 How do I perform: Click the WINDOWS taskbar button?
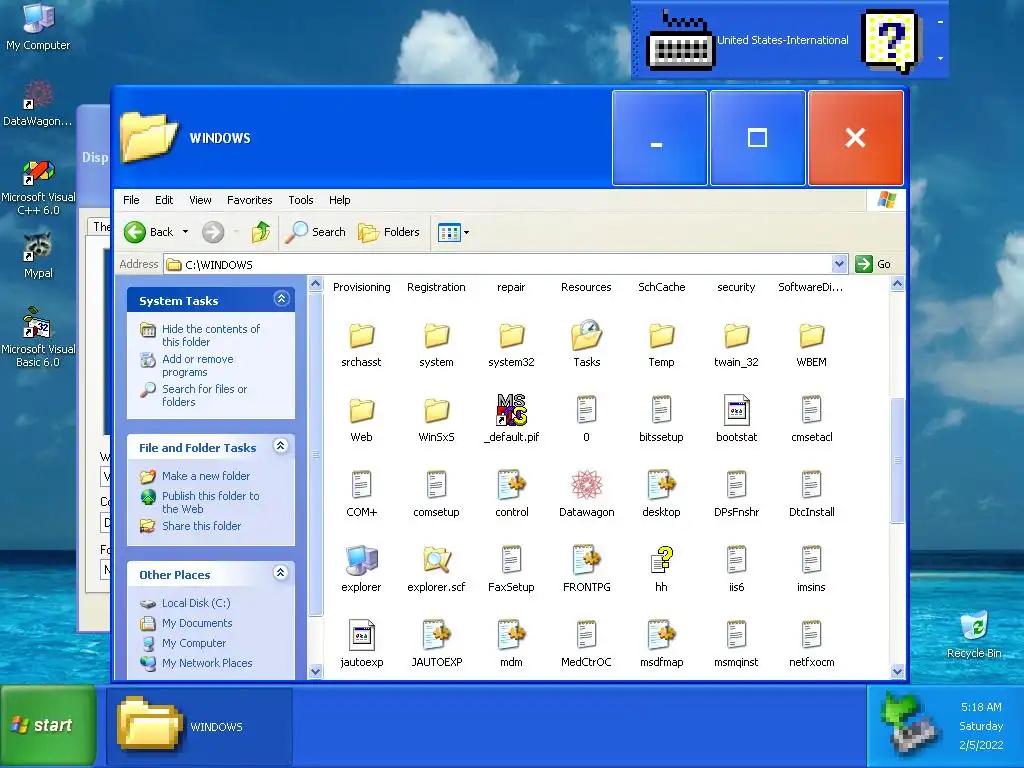199,725
